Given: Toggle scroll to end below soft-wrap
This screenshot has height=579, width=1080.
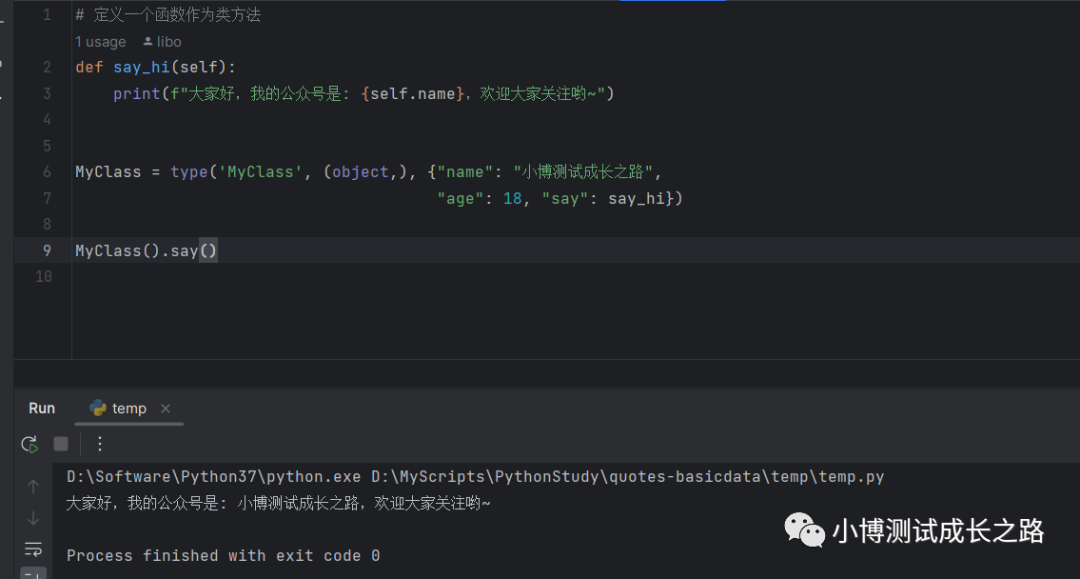Looking at the screenshot, I should pyautogui.click(x=33, y=574).
